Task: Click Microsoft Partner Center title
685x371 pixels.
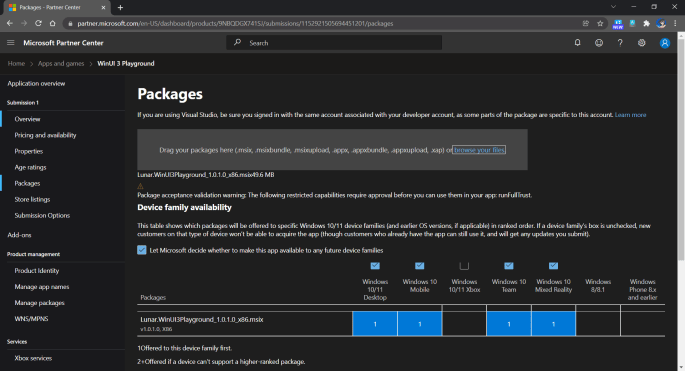Action: coord(63,43)
